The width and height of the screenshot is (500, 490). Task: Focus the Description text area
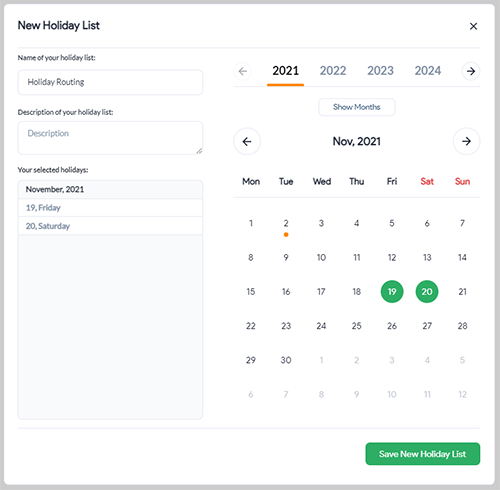110,138
